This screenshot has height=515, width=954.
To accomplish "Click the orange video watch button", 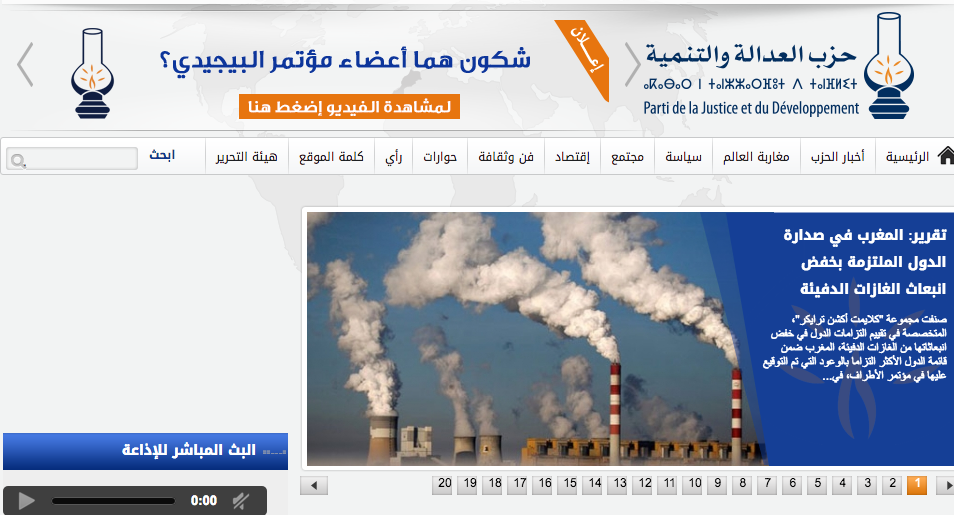I will click(349, 107).
